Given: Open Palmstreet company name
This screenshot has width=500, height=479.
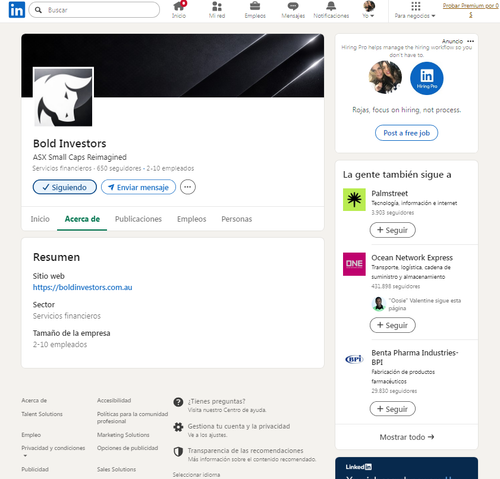Looking at the screenshot, I should click(x=389, y=193).
